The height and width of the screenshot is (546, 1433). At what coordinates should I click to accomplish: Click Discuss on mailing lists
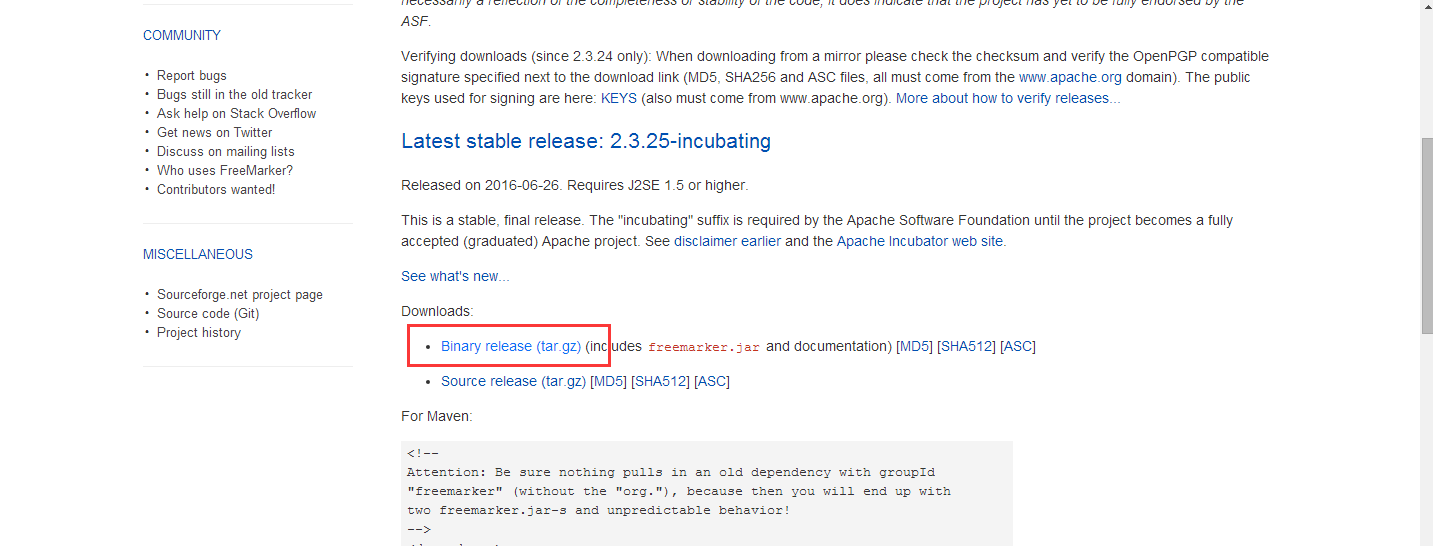[225, 151]
